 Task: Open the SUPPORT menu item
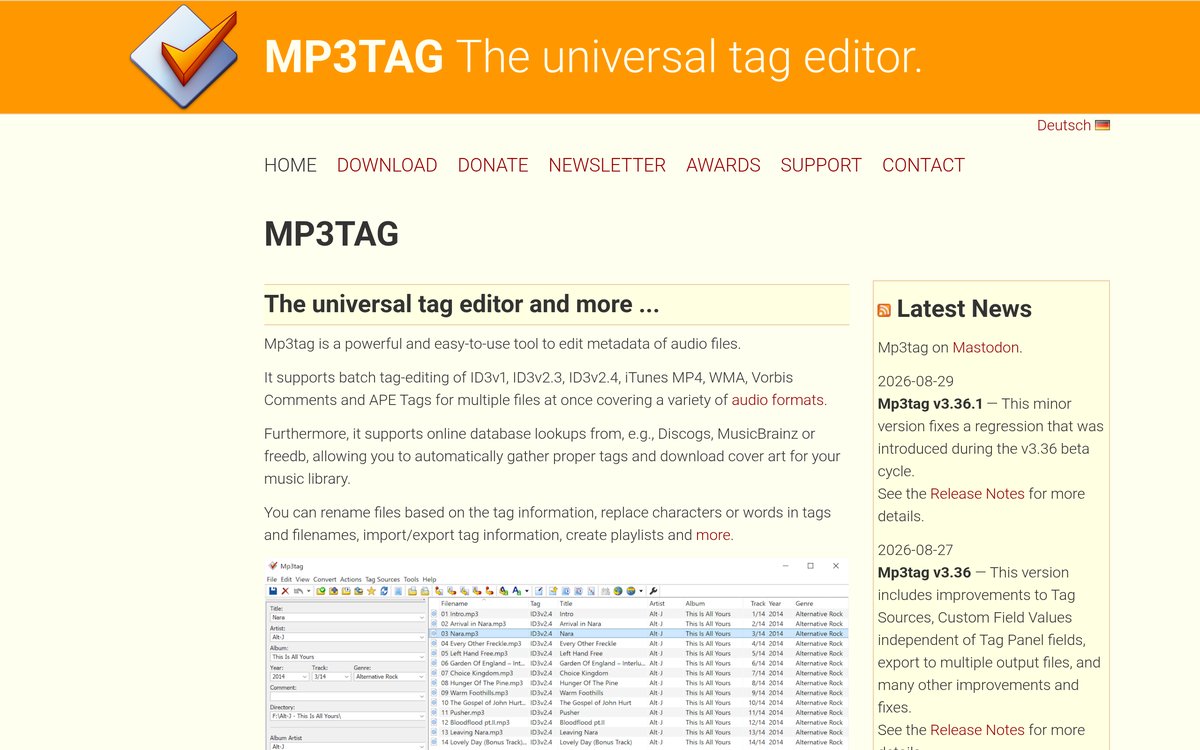point(821,165)
